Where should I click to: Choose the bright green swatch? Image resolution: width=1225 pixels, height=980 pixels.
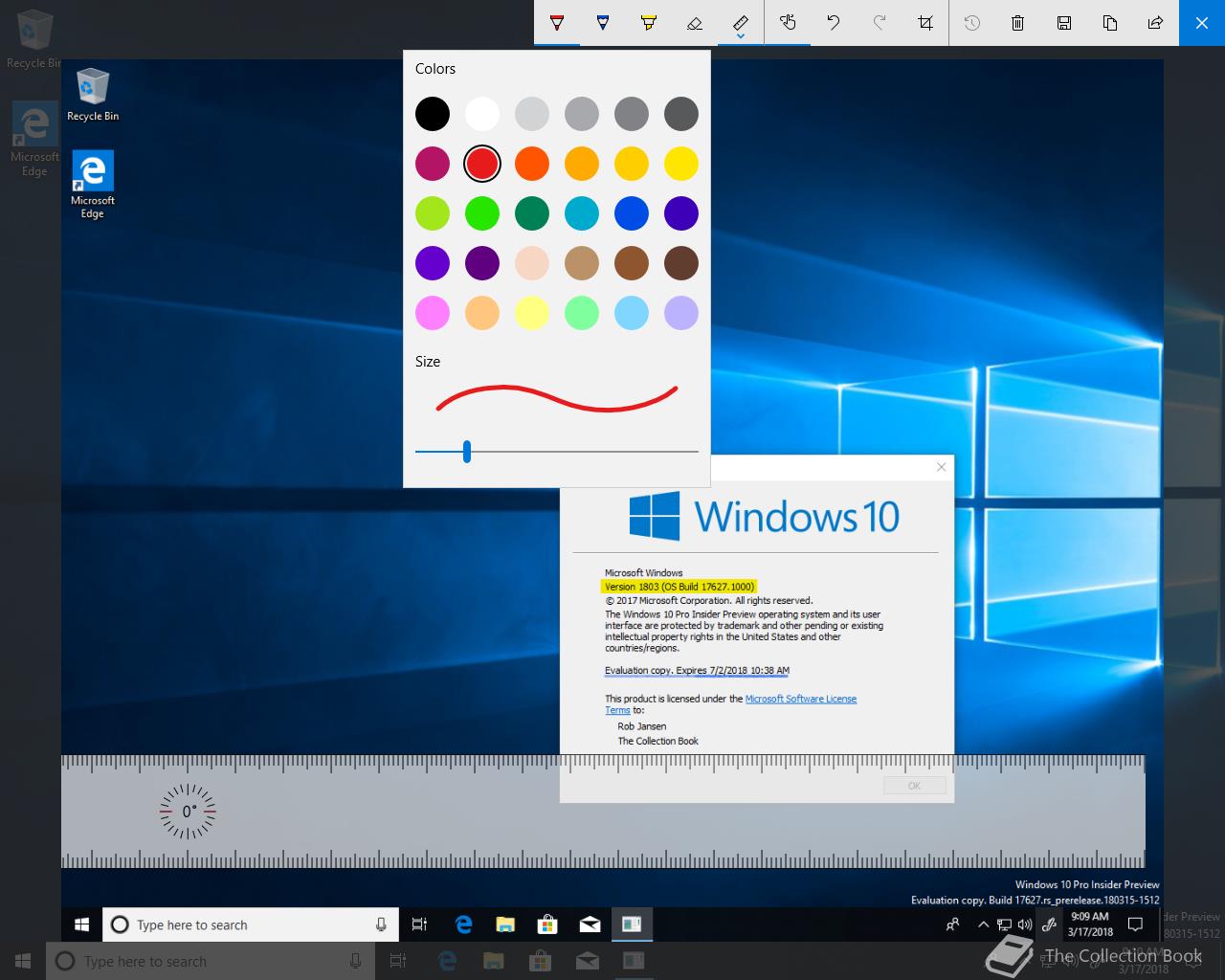point(482,213)
